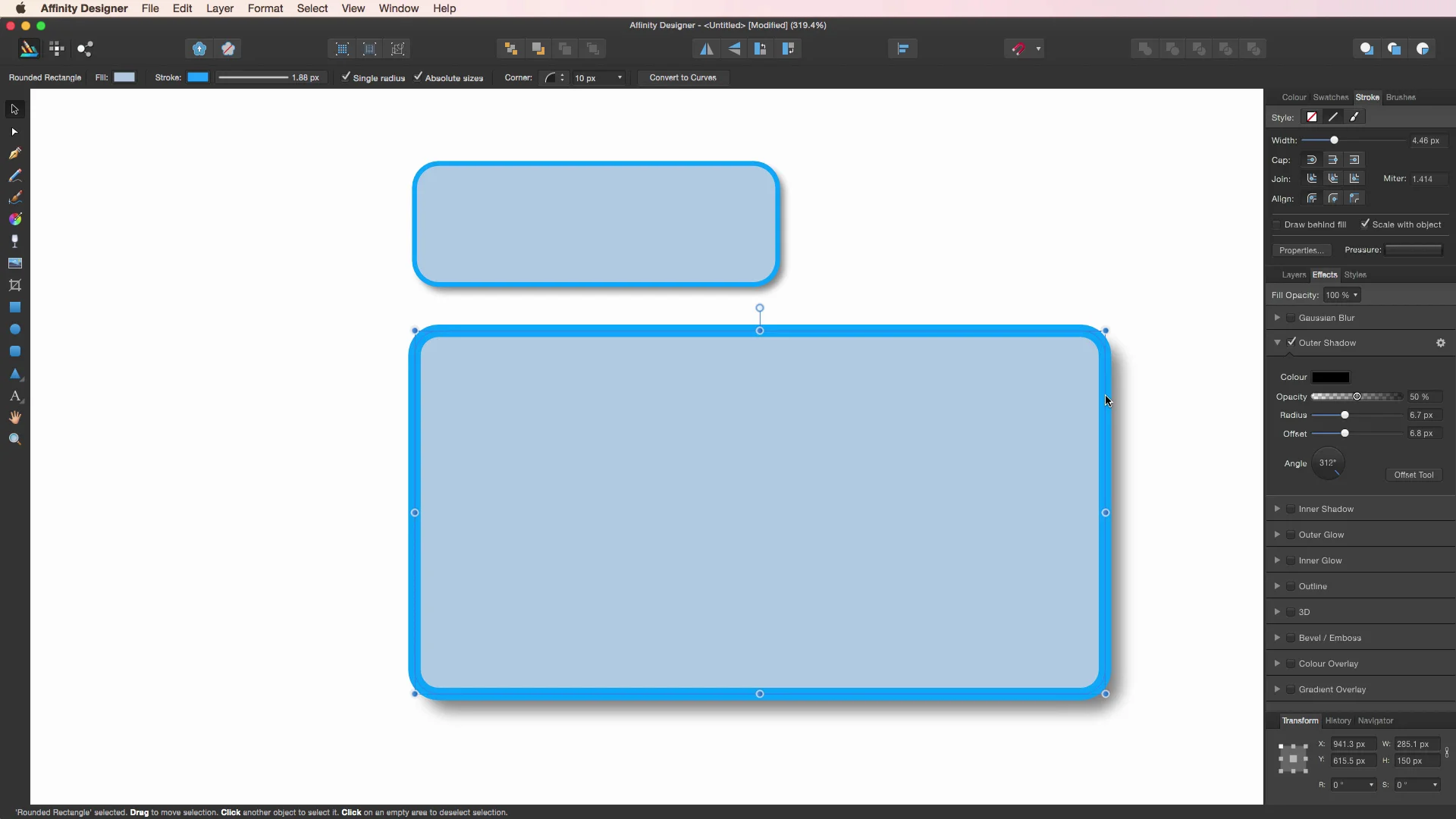Select the Crop tool

(14, 285)
